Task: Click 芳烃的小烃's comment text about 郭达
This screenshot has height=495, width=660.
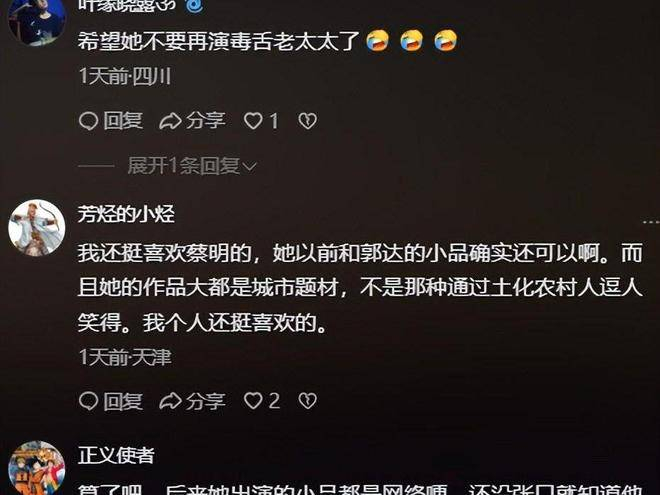Action: coord(360,288)
